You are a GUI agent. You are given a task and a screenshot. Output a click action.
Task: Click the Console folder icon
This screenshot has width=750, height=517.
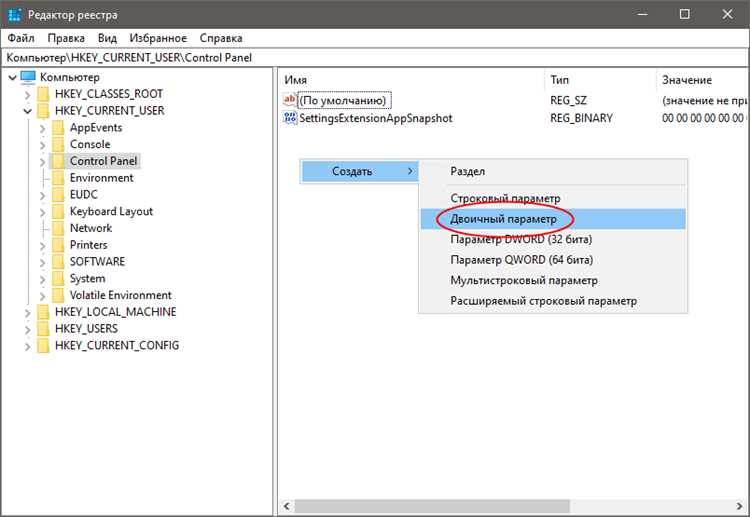coord(58,144)
